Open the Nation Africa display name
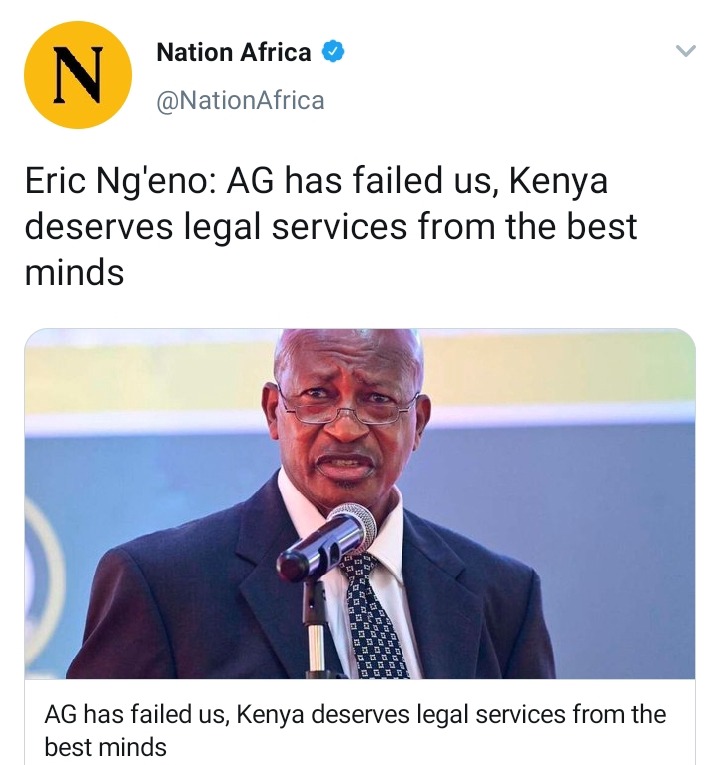This screenshot has height=765, width=720. (234, 52)
